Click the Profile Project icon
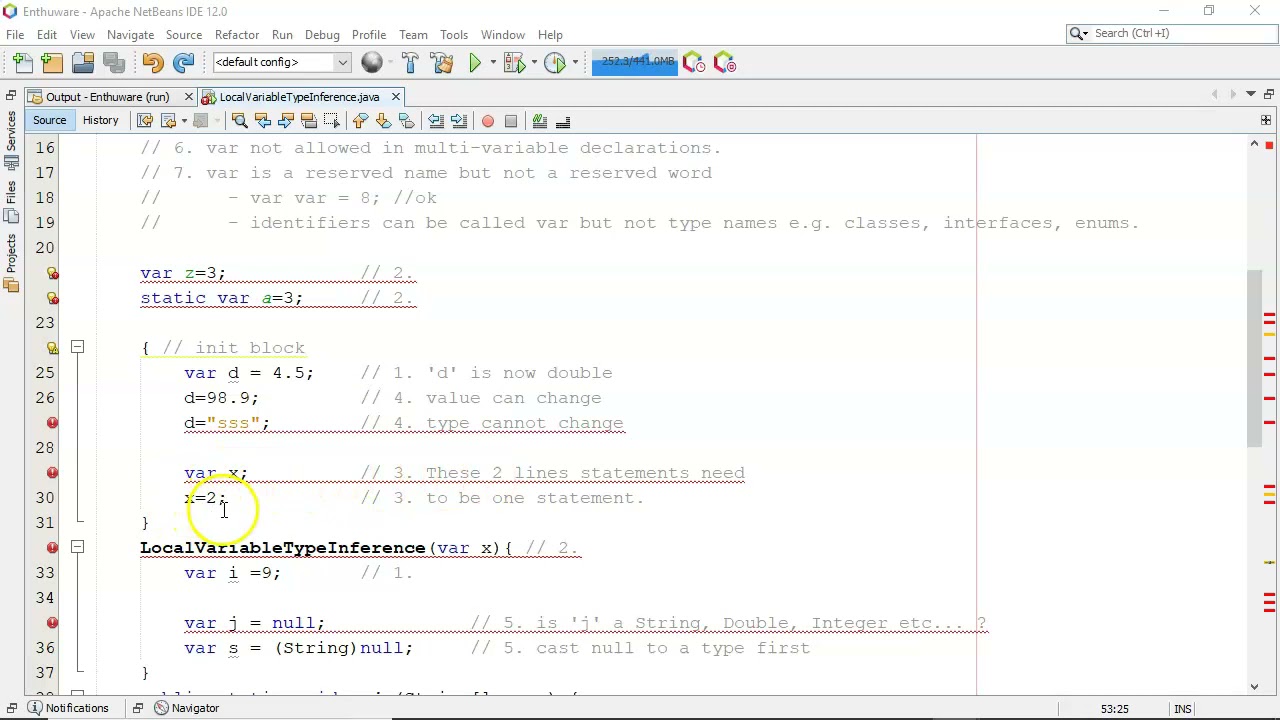The image size is (1280, 720). coord(555,63)
